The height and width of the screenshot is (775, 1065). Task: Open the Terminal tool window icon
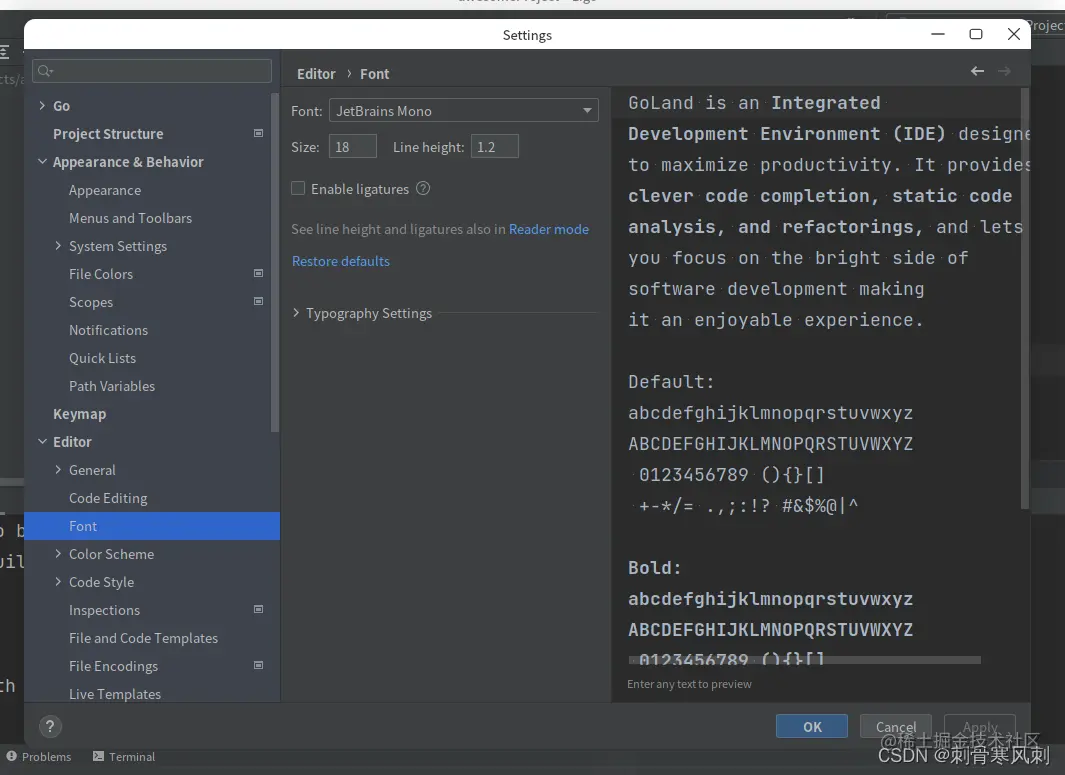(98, 756)
